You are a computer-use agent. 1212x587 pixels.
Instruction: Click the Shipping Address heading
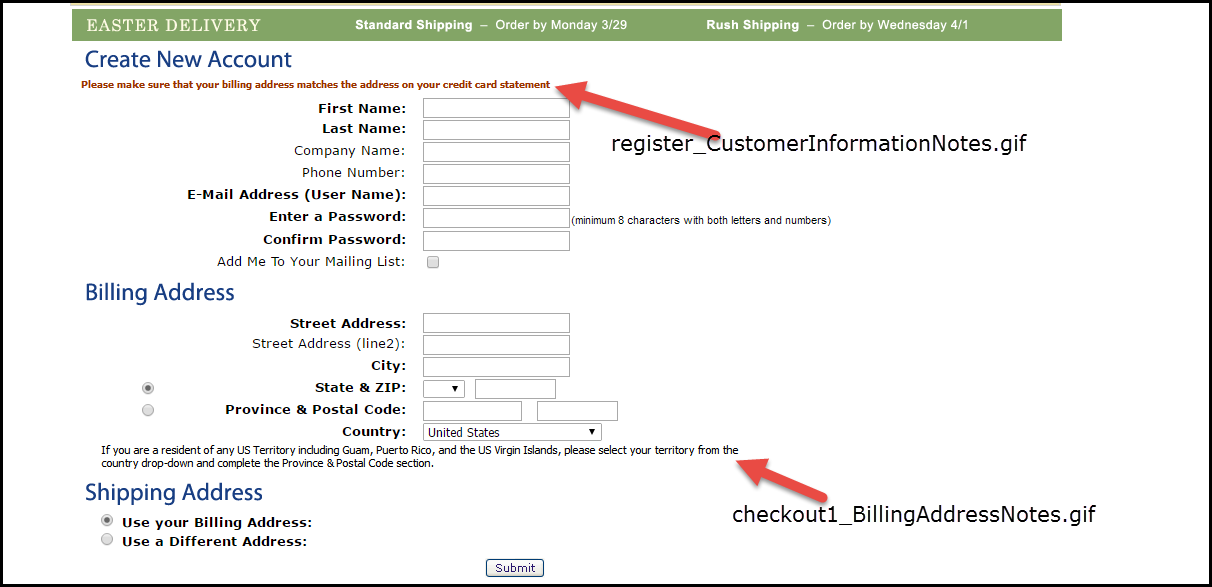pyautogui.click(x=174, y=493)
